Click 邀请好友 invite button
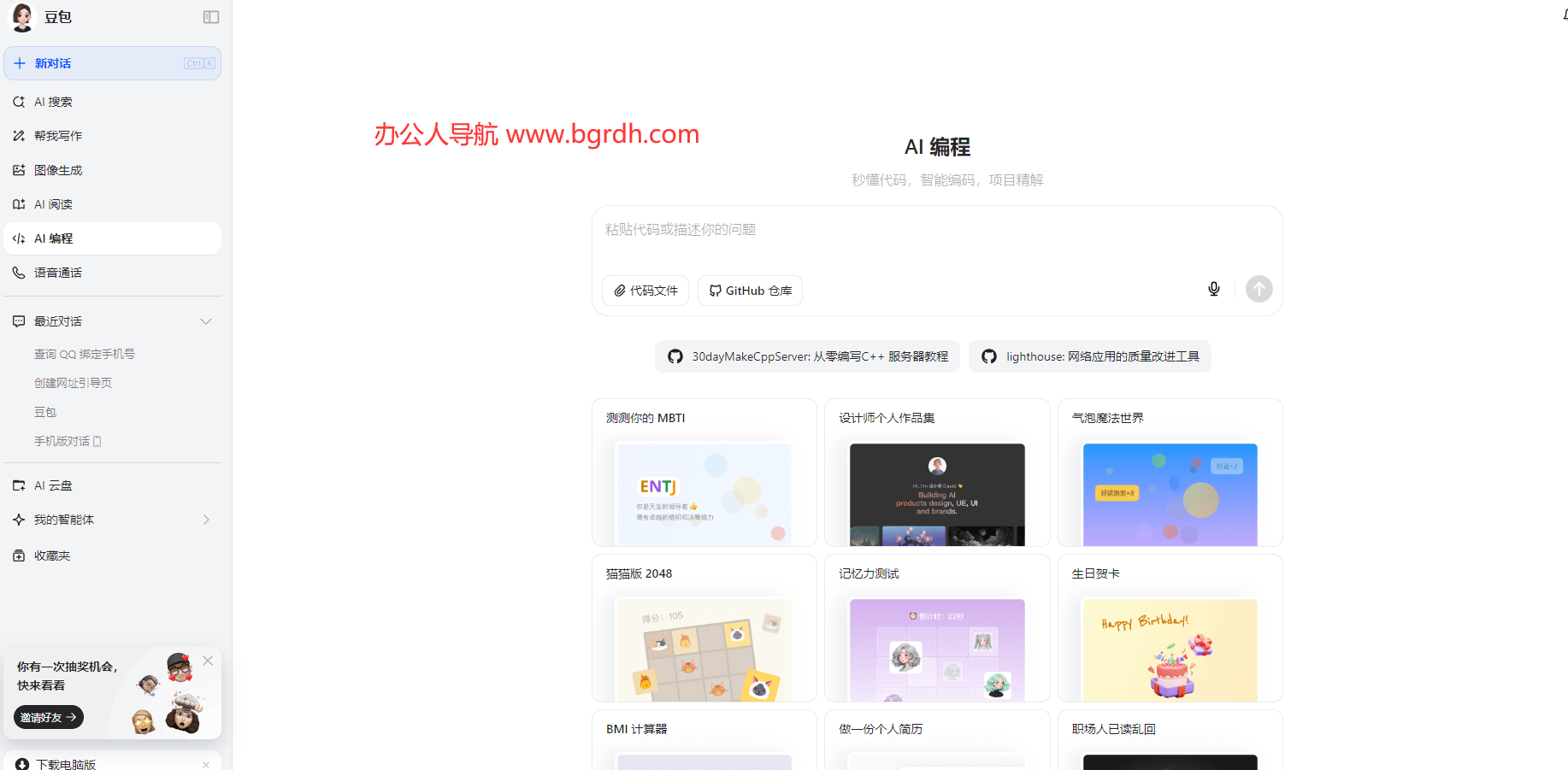This screenshot has height=770, width=1568. (x=49, y=717)
